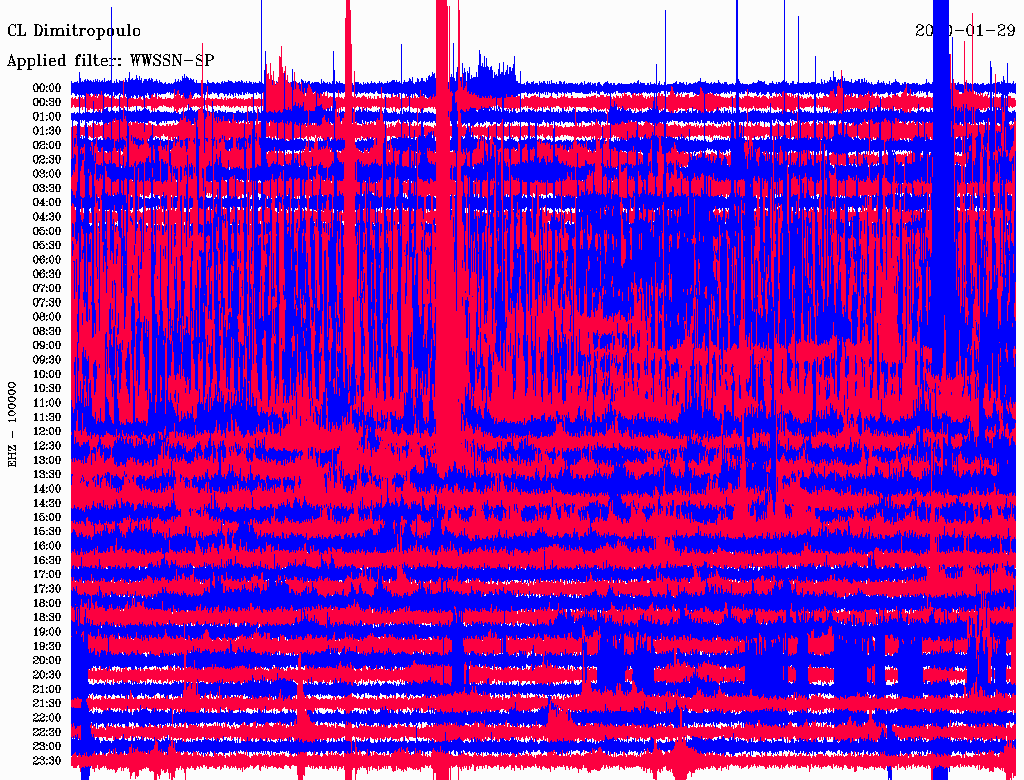Select the 12:00 noon time label
This screenshot has width=1024, height=780.
pyautogui.click(x=47, y=431)
